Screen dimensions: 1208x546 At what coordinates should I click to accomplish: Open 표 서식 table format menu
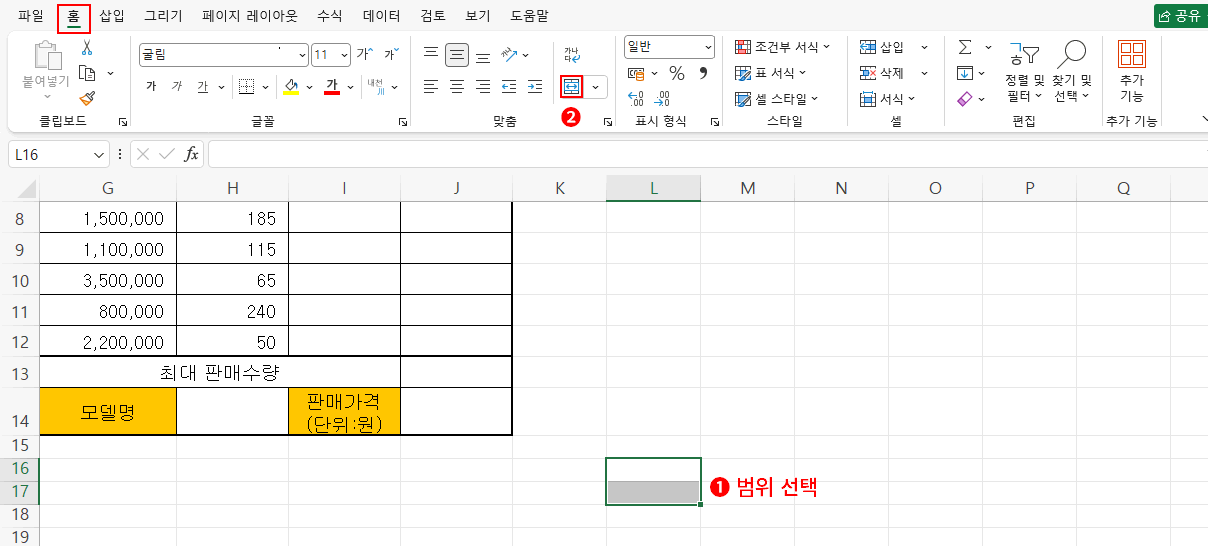click(x=770, y=73)
